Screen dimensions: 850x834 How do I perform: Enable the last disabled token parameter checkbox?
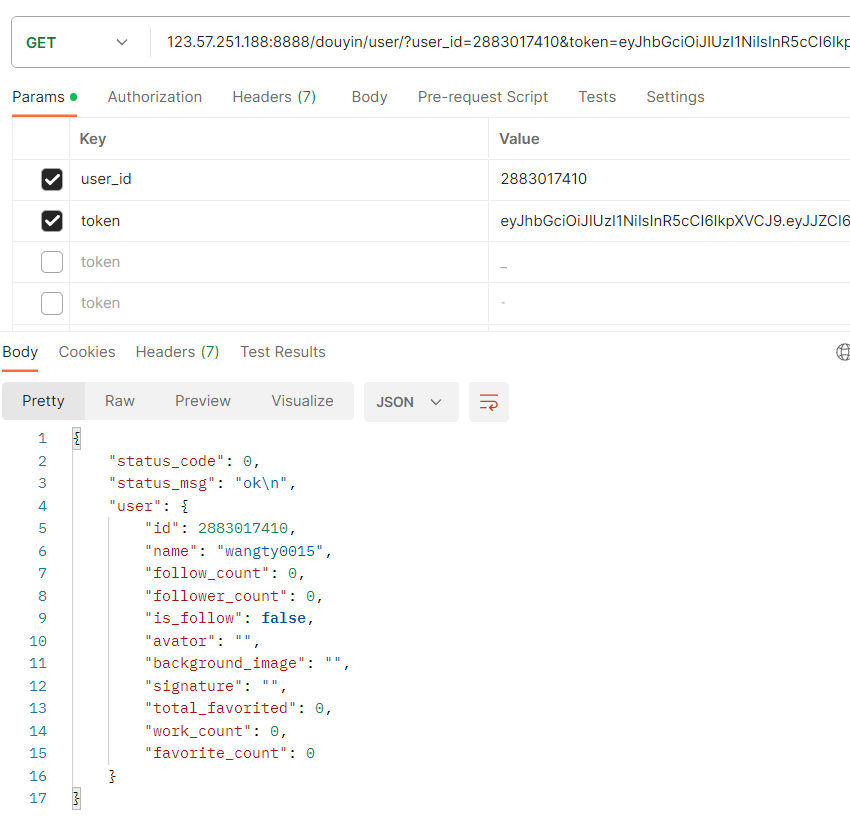[52, 303]
